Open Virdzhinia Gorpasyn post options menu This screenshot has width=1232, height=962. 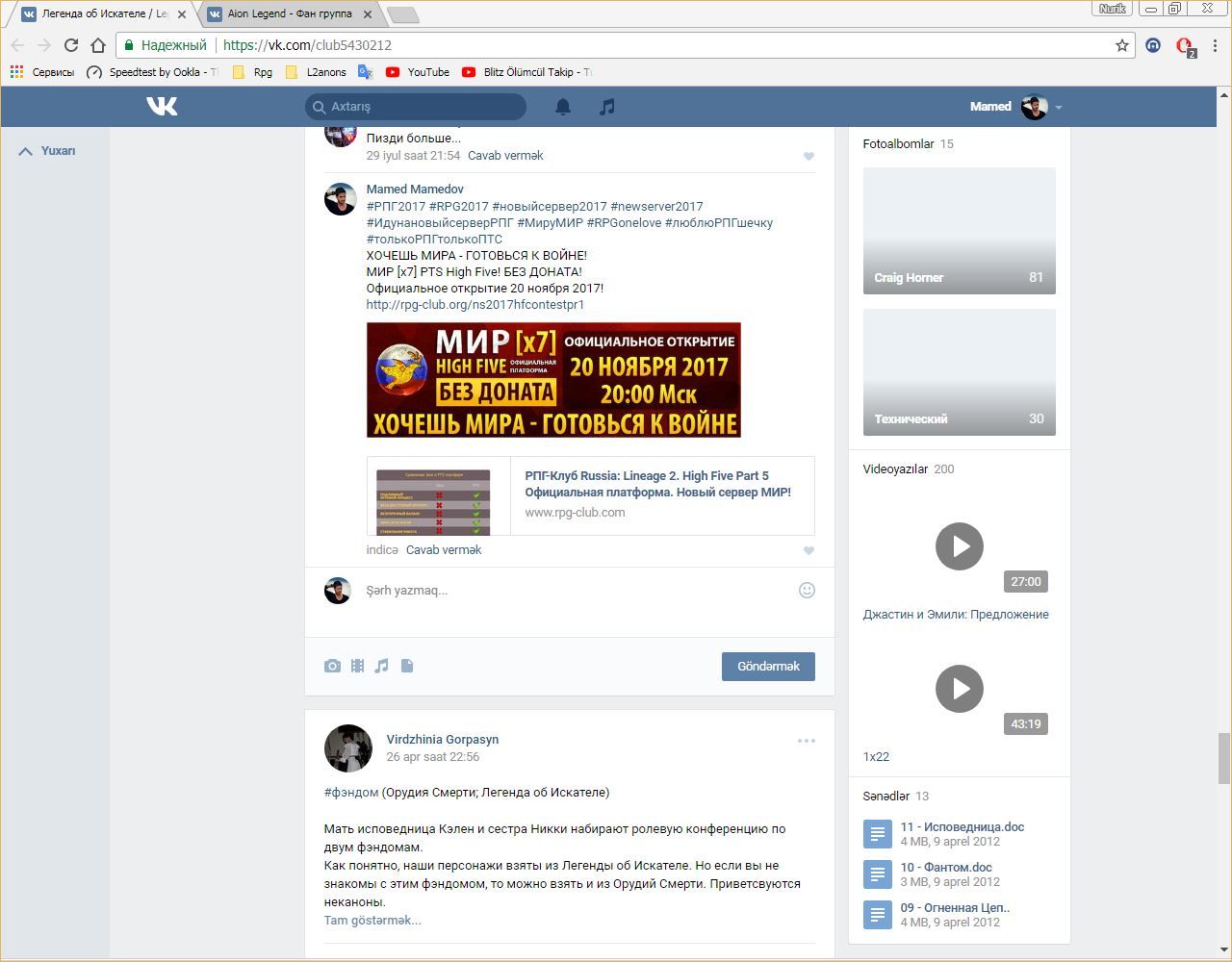coord(807,741)
